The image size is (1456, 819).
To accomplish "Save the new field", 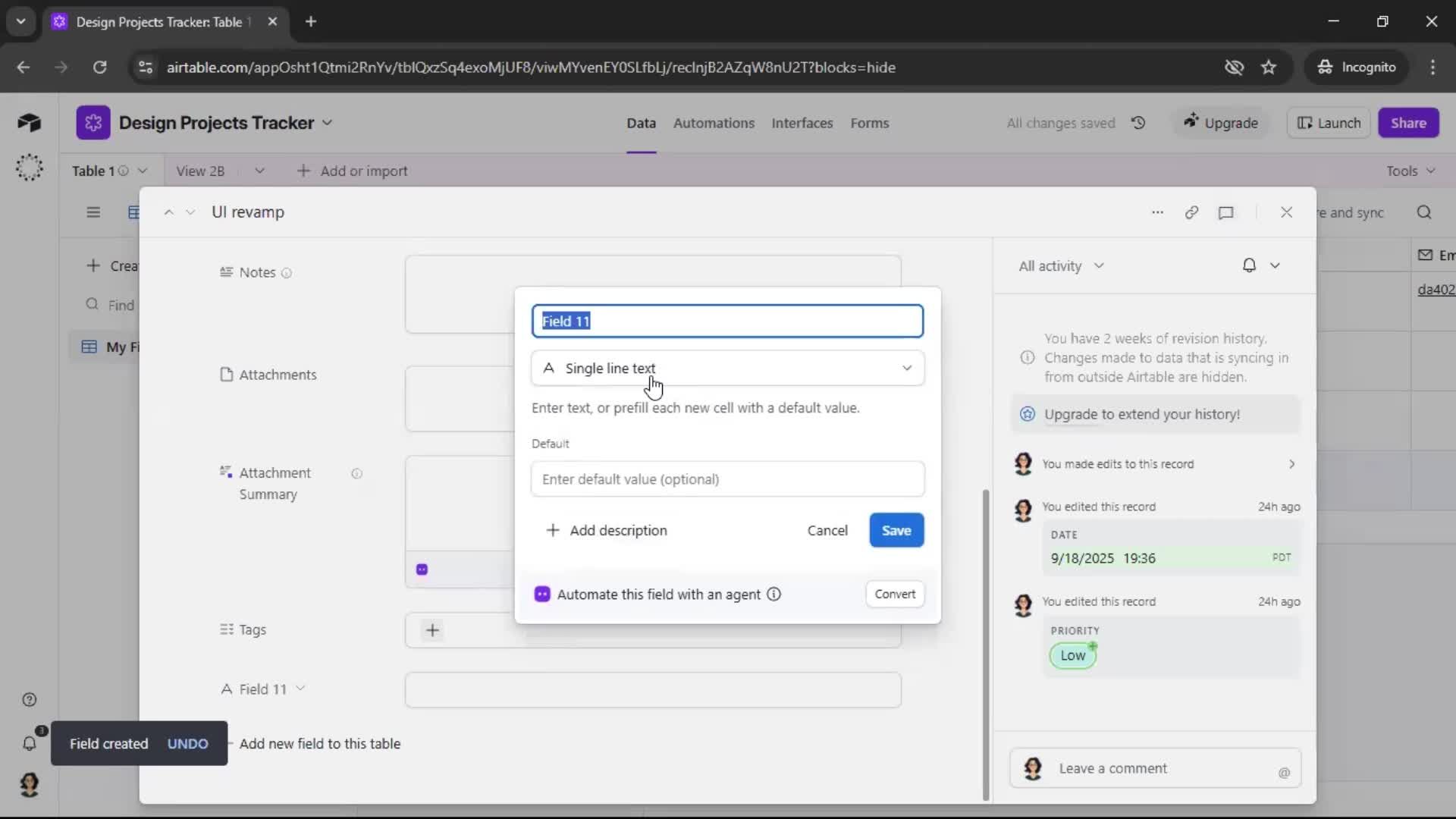I will tap(896, 531).
